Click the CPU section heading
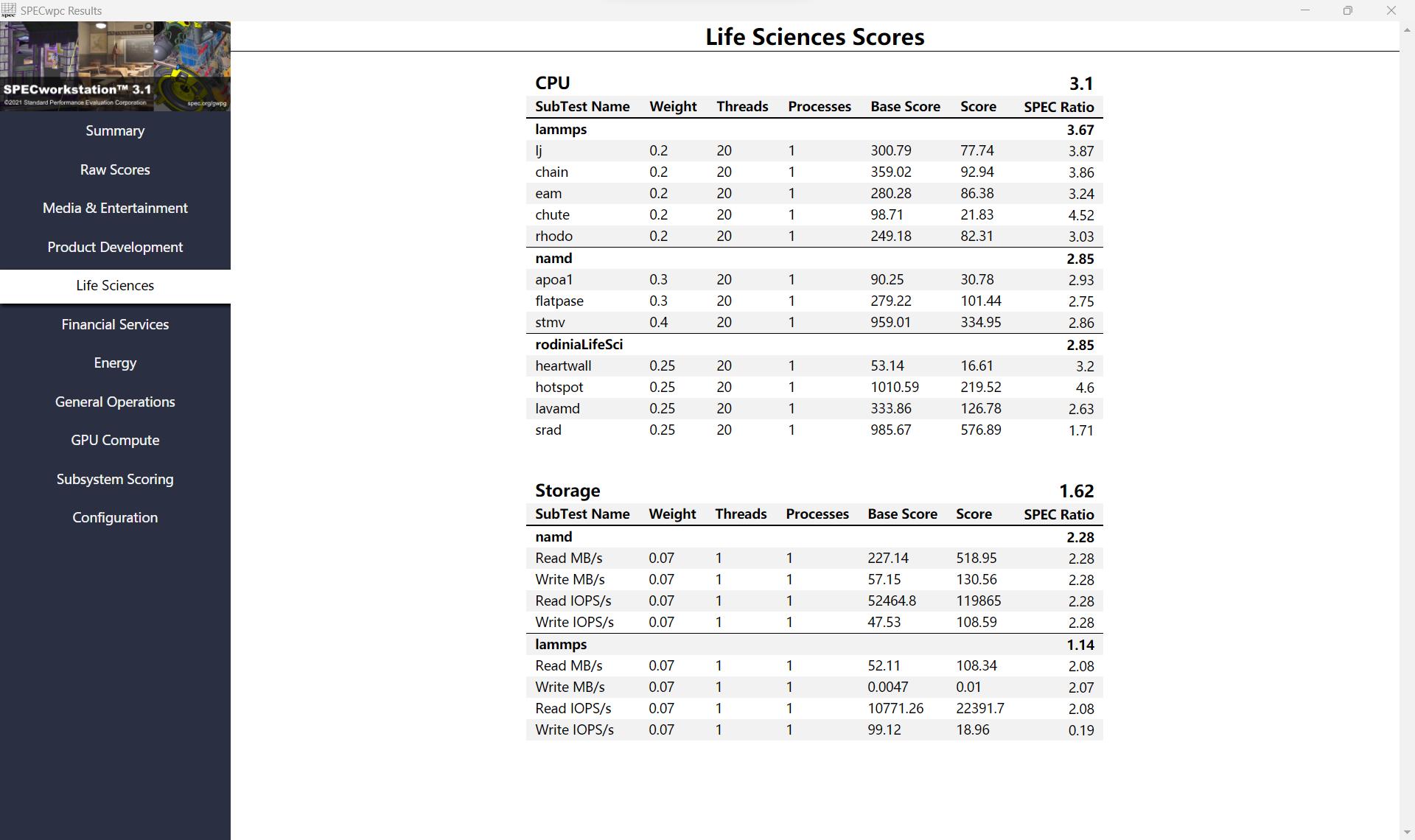Screen dimensions: 1415x840 click(x=553, y=83)
